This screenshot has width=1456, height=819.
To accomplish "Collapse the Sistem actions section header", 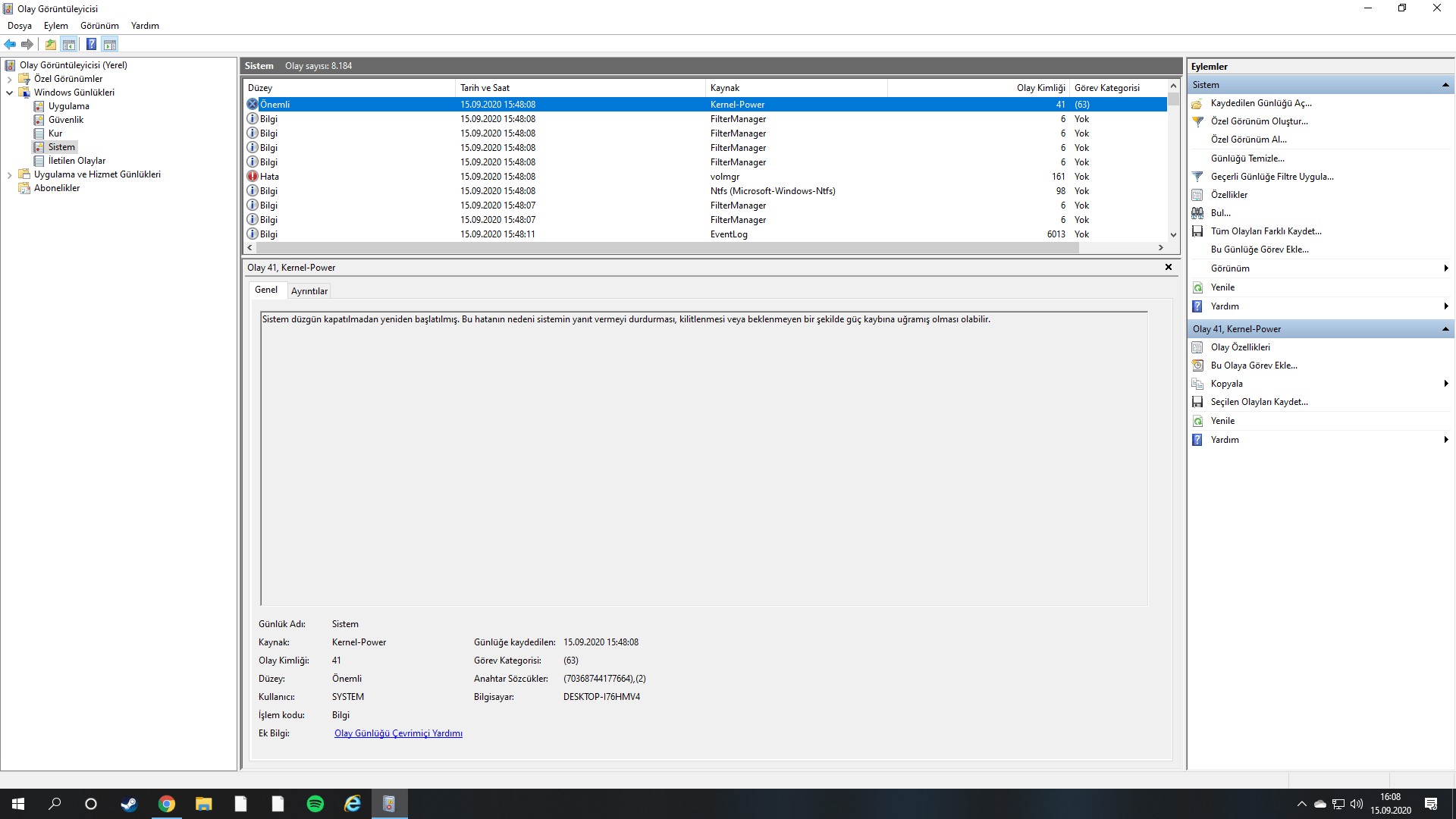I will [1445, 85].
